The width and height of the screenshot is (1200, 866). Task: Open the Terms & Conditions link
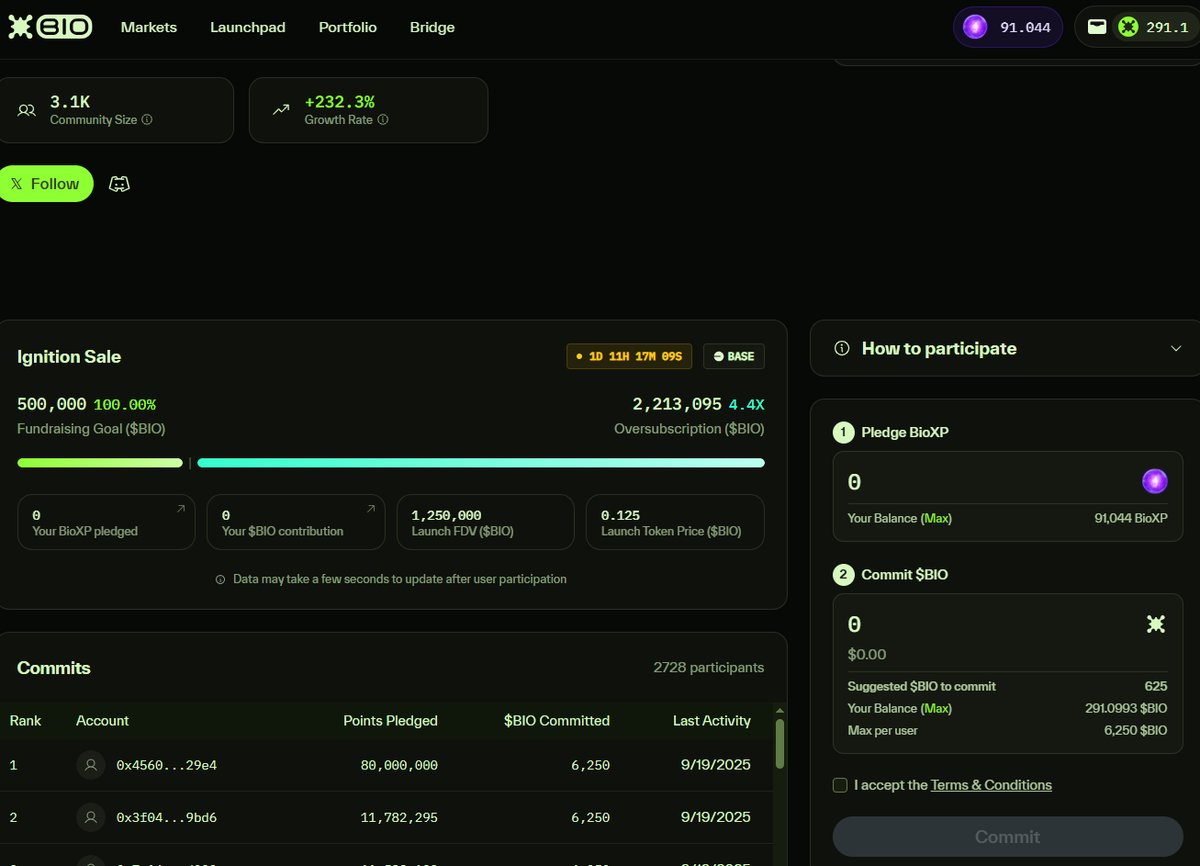click(x=991, y=785)
